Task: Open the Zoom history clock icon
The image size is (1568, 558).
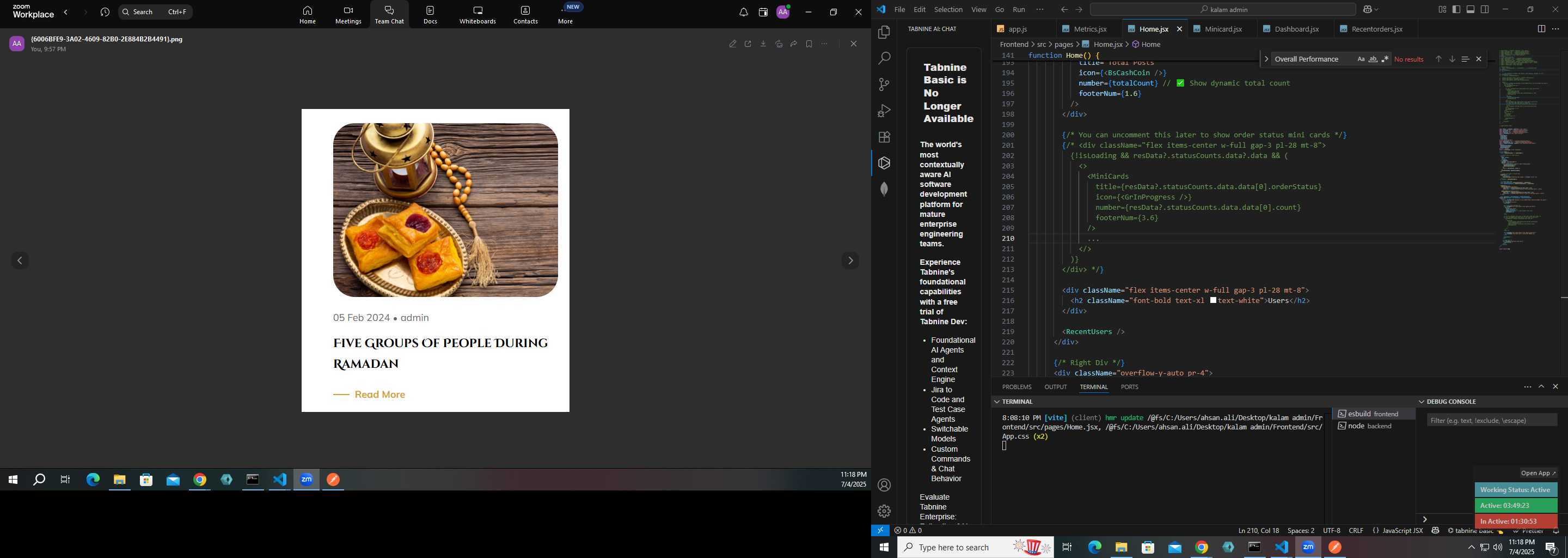Action: pyautogui.click(x=105, y=12)
